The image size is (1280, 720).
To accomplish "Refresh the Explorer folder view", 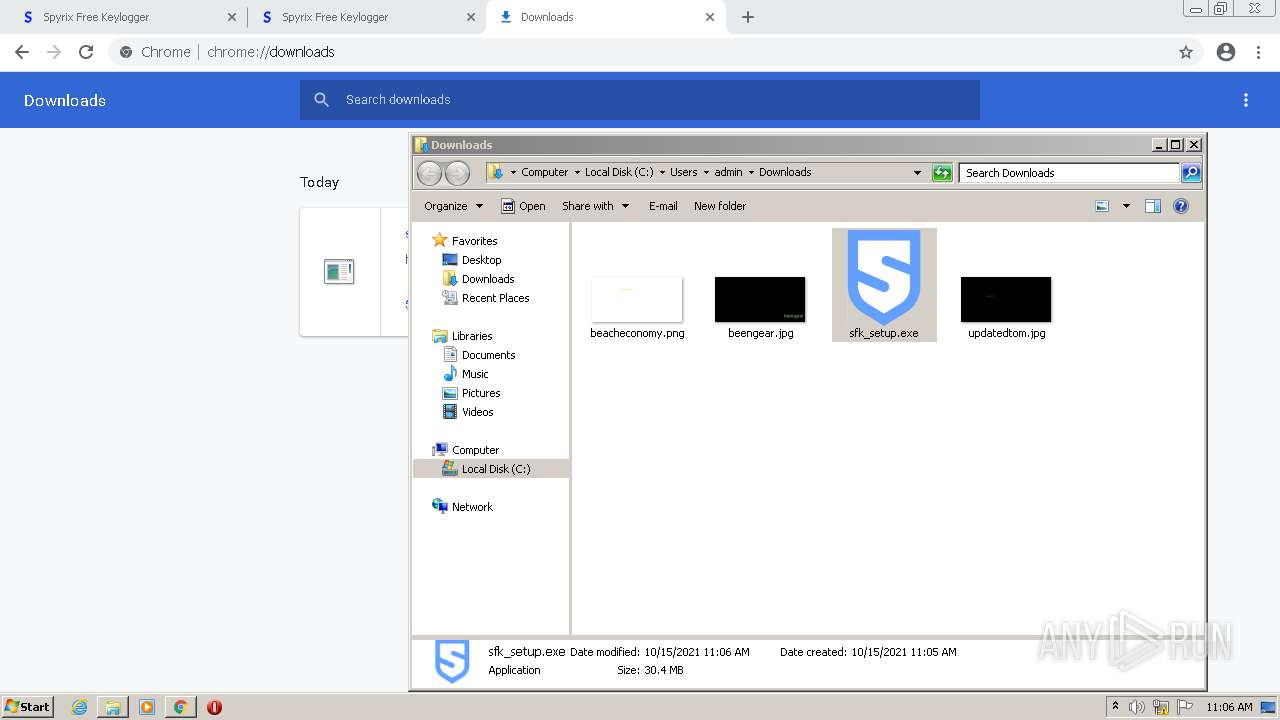I will click(942, 173).
